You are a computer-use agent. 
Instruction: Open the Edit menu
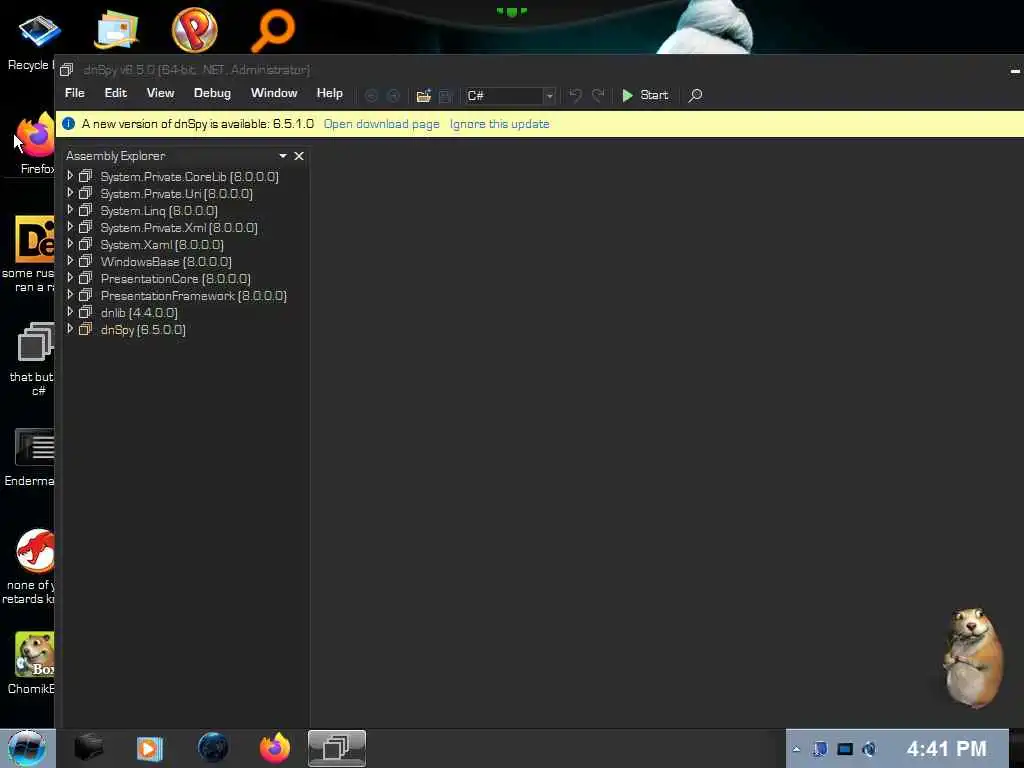pos(116,93)
